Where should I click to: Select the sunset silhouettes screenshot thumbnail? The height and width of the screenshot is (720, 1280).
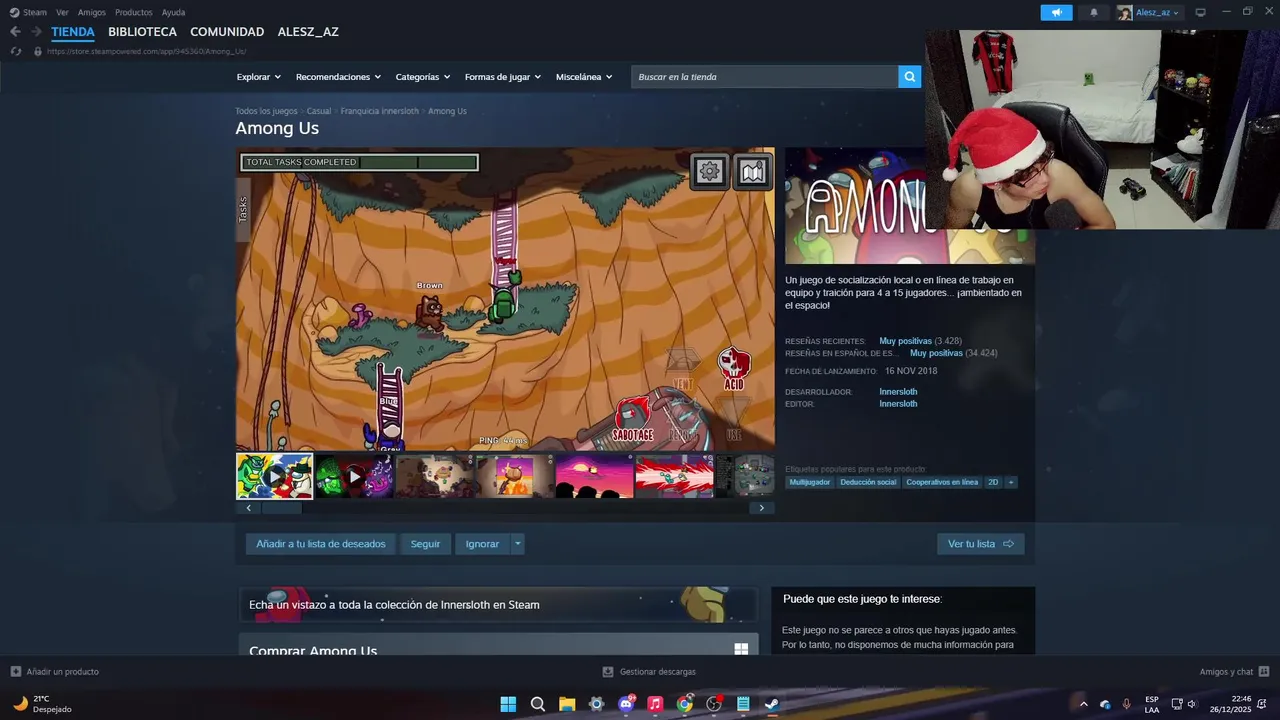(594, 476)
